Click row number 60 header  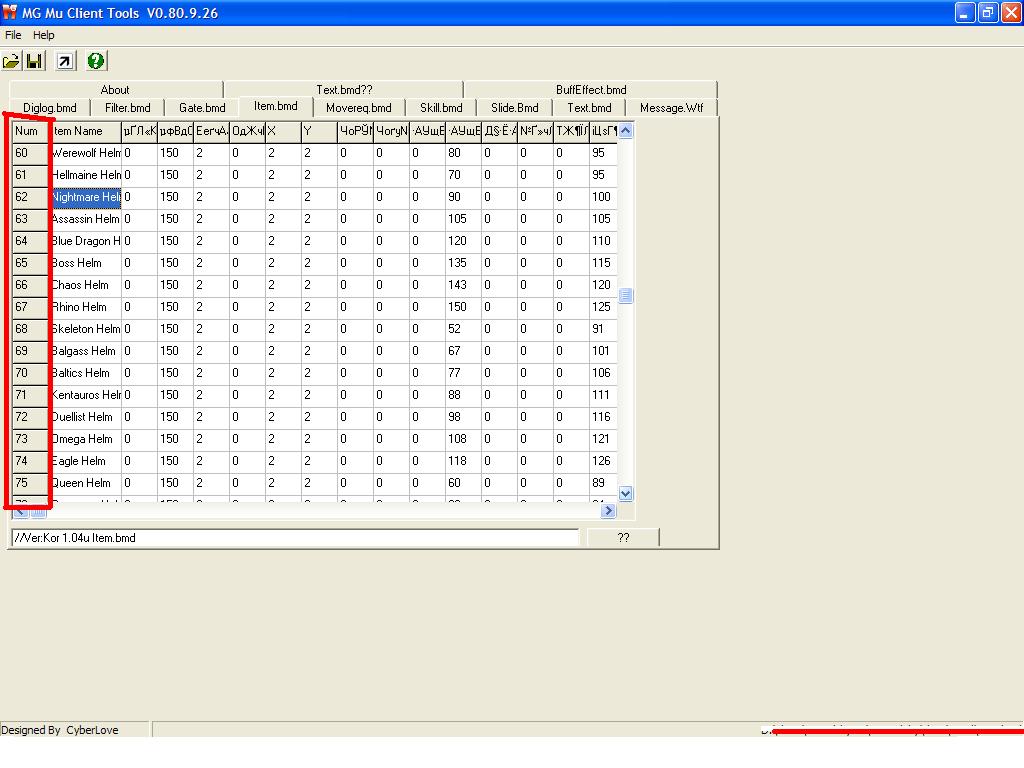click(30, 153)
